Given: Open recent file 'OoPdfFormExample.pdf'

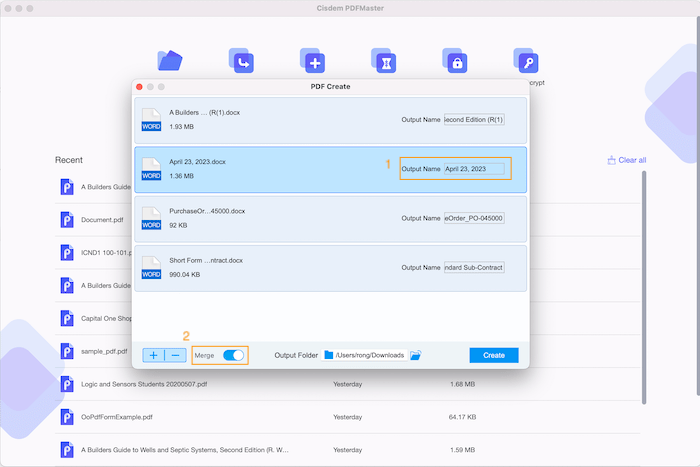Looking at the screenshot, I should (x=117, y=417).
